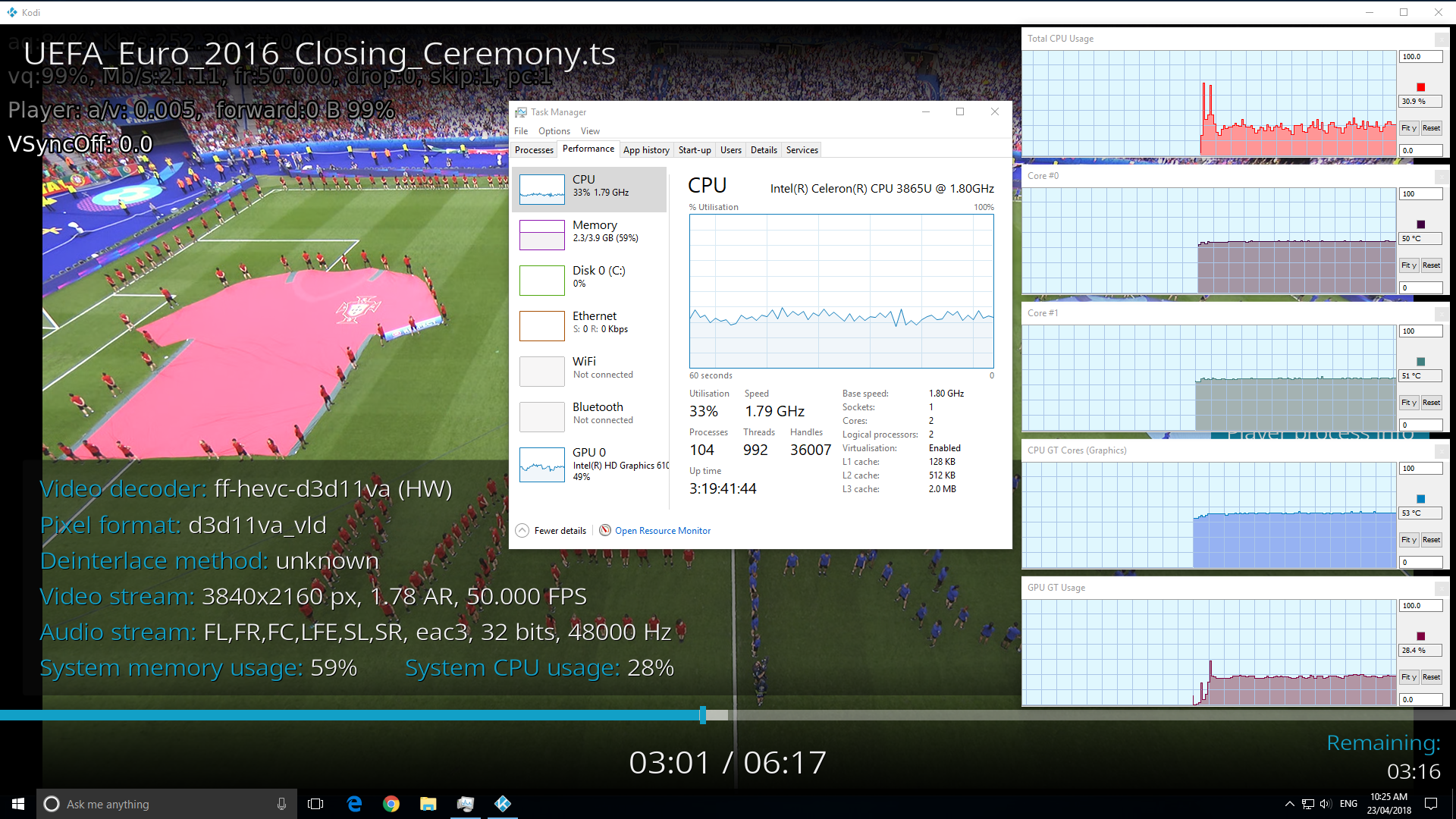Click magenta swatch of GPU GT Usage

(x=1421, y=636)
